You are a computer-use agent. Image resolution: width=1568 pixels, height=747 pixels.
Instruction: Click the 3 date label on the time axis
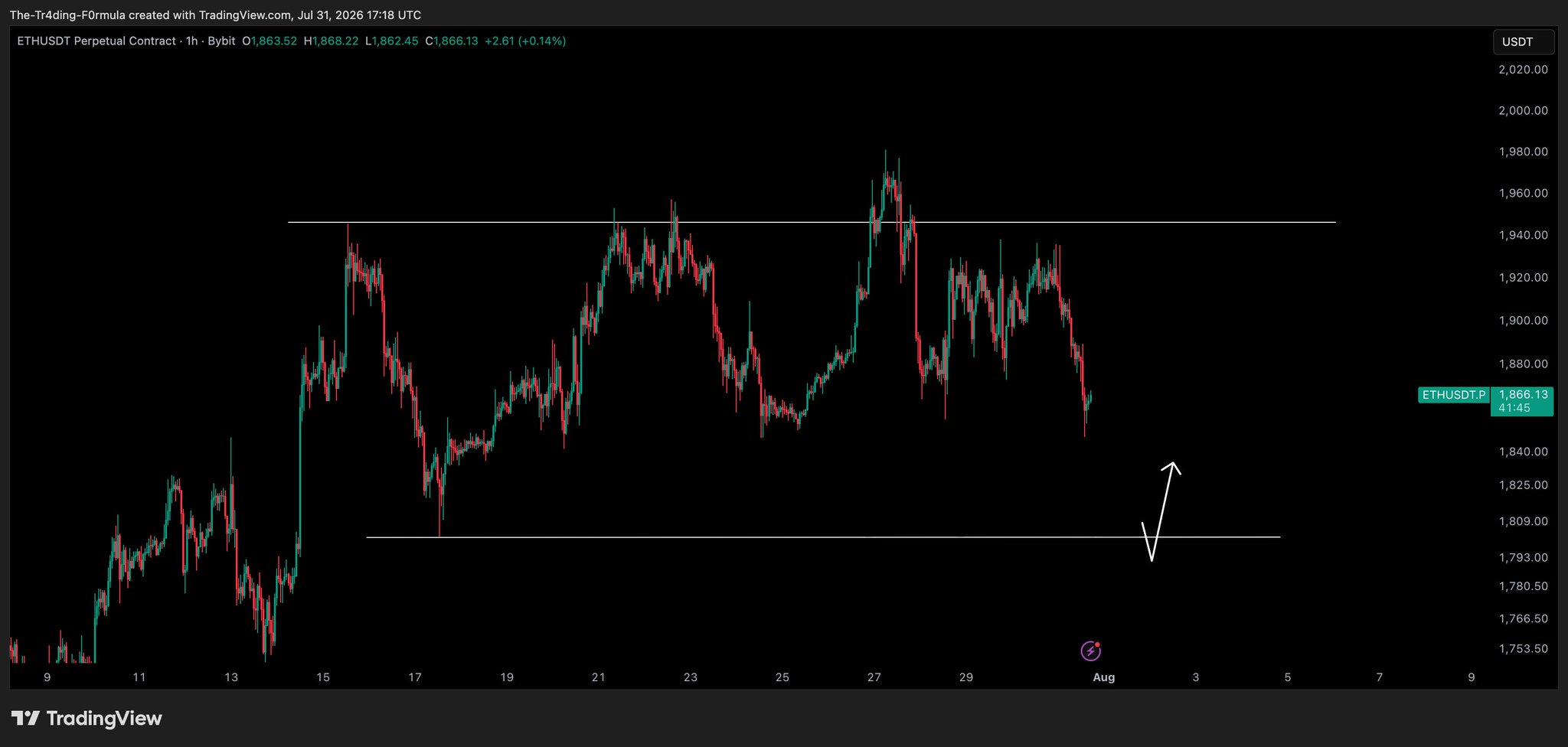click(x=1196, y=677)
